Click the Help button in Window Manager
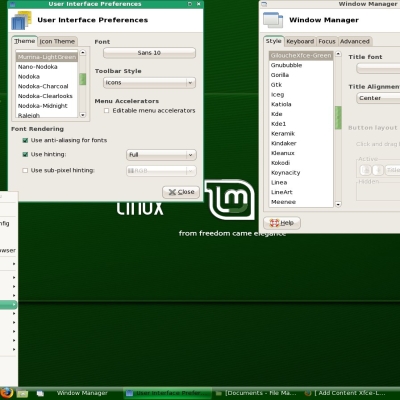400x400 pixels. tap(282, 223)
